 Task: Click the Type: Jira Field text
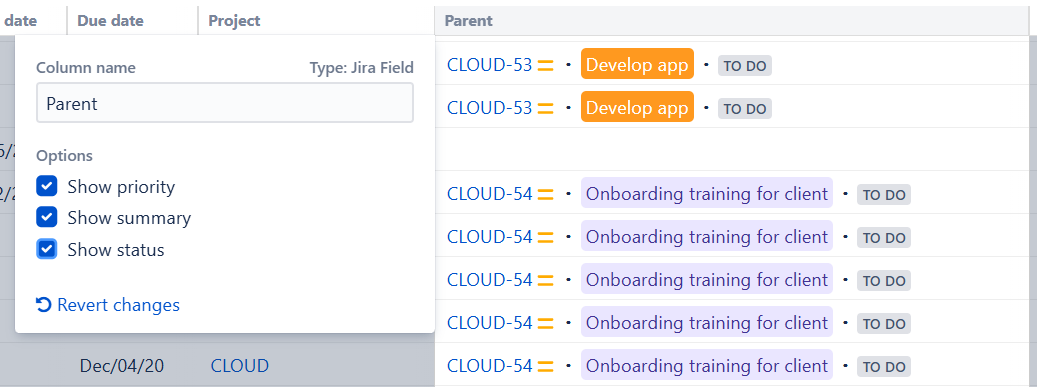click(x=361, y=67)
